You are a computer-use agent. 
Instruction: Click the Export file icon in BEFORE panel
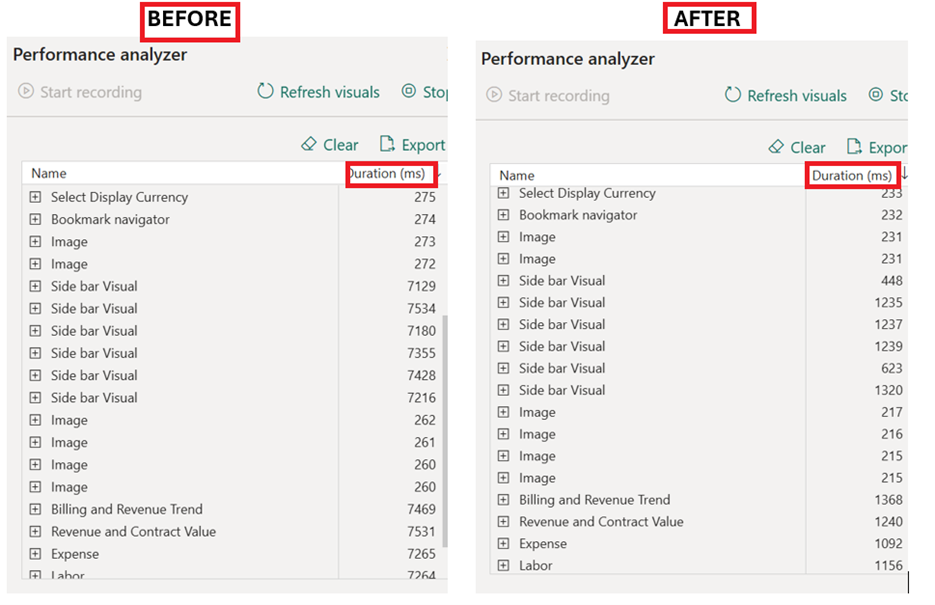[388, 145]
